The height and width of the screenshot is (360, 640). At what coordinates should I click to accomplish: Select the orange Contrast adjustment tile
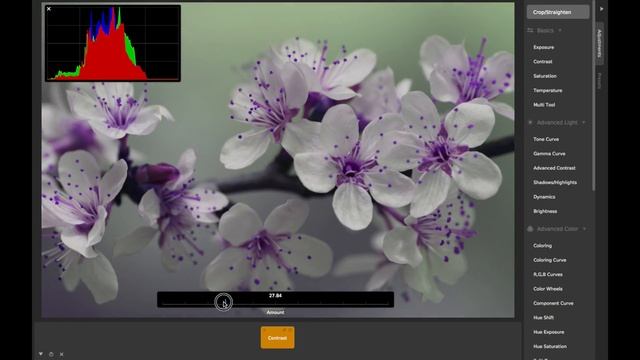(278, 337)
